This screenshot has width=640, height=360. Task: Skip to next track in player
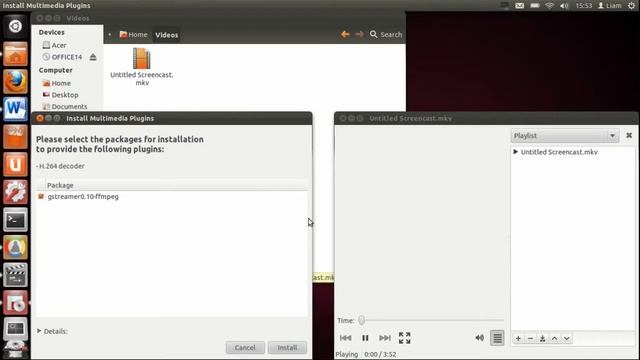[x=384, y=338]
